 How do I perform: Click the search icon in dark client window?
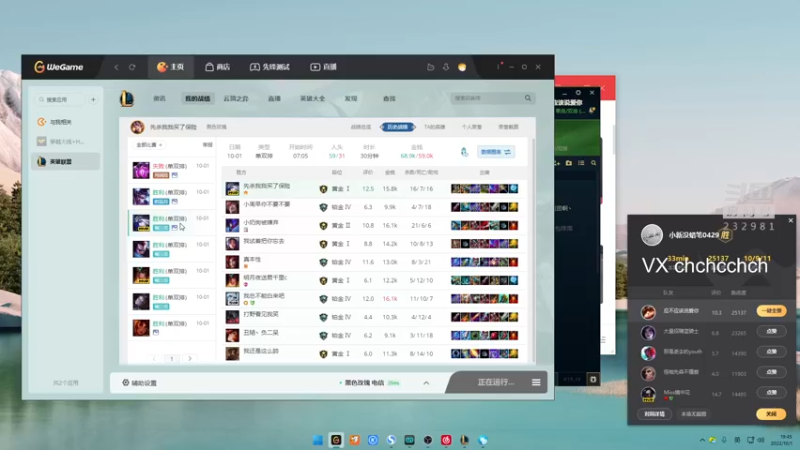[x=593, y=163]
